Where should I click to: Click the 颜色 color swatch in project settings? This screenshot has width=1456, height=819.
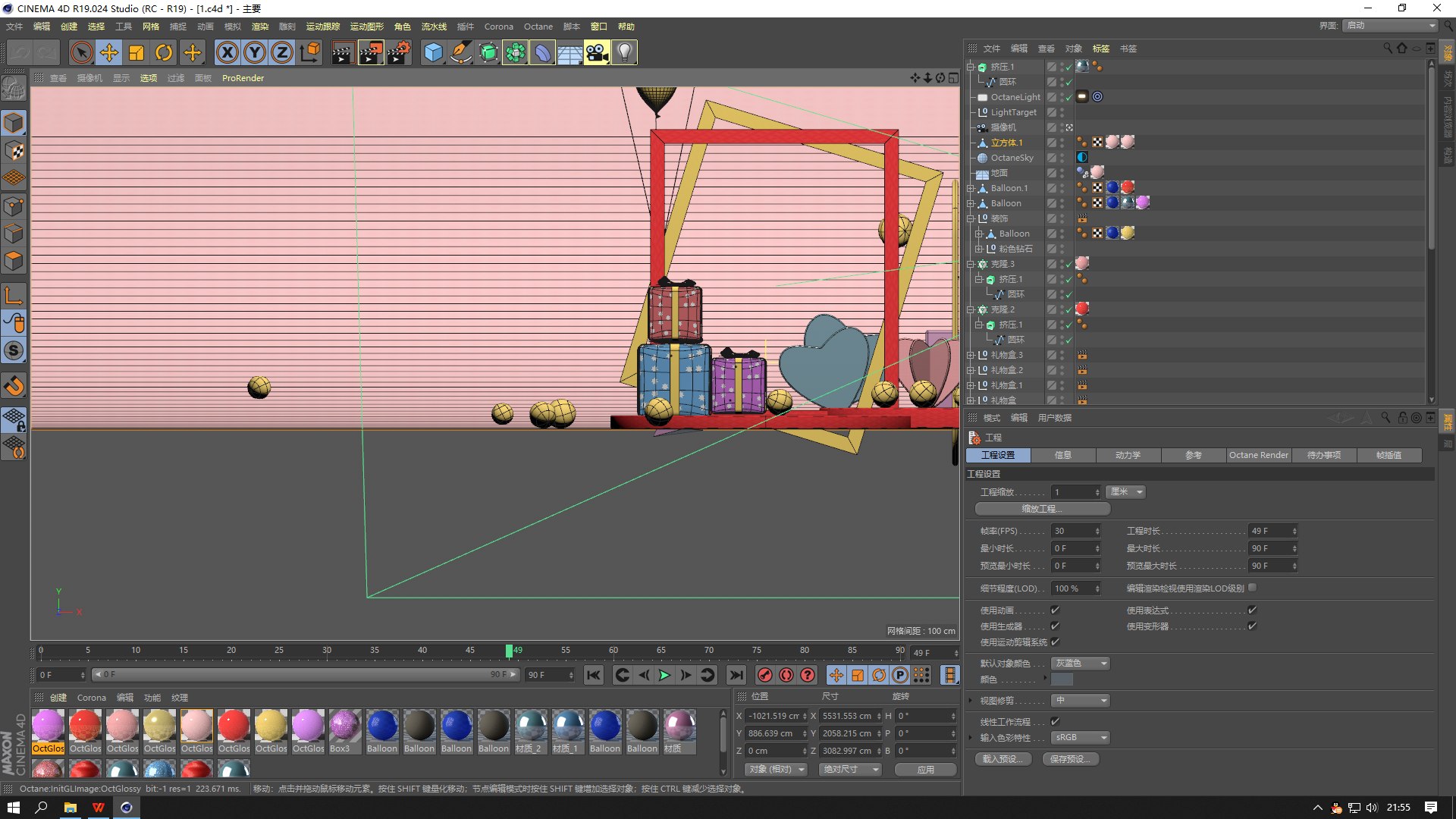coord(1062,679)
